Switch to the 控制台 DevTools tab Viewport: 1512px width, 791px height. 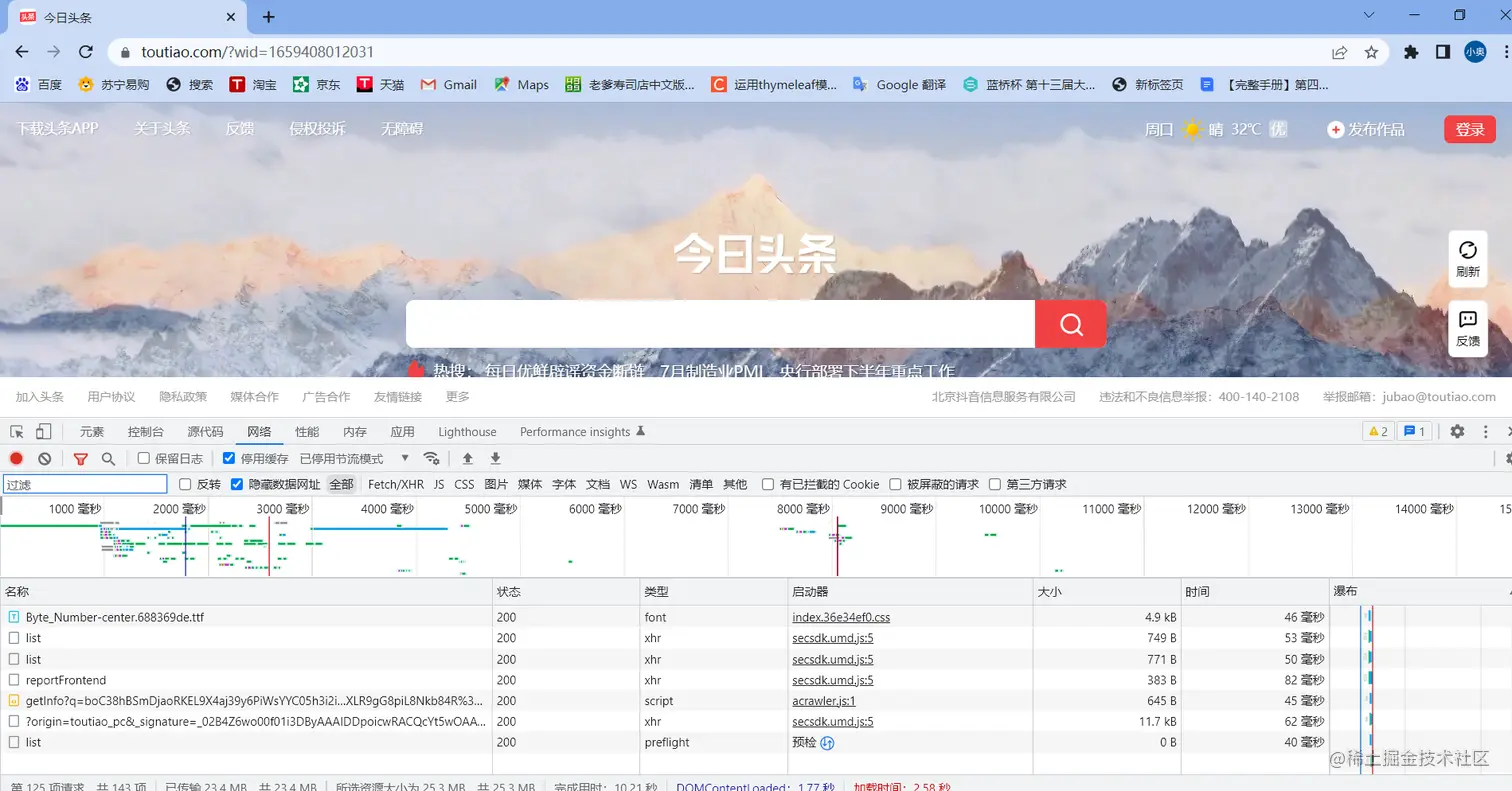point(146,432)
